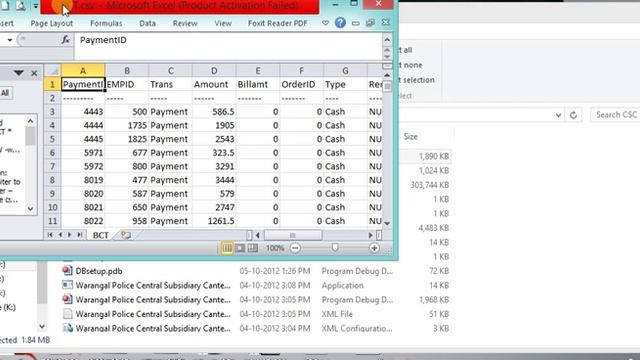Image resolution: width=640 pixels, height=360 pixels.
Task: Click Explorer refresh button
Action: pos(573,115)
